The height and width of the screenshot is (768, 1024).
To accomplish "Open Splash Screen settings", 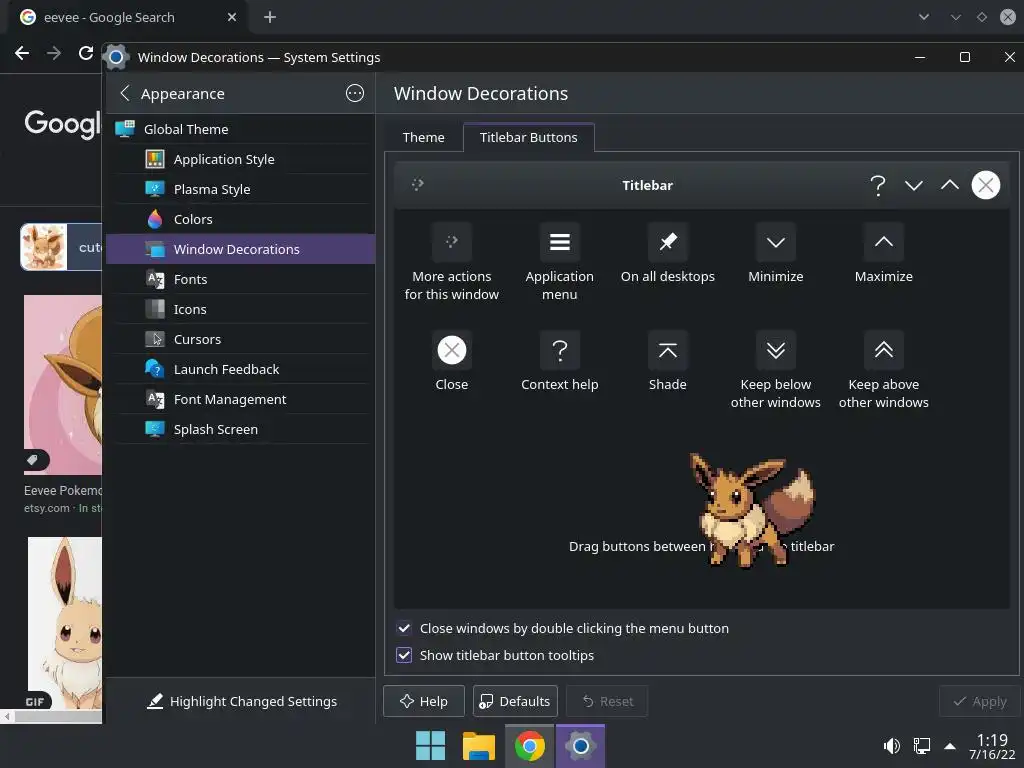I will coord(240,430).
